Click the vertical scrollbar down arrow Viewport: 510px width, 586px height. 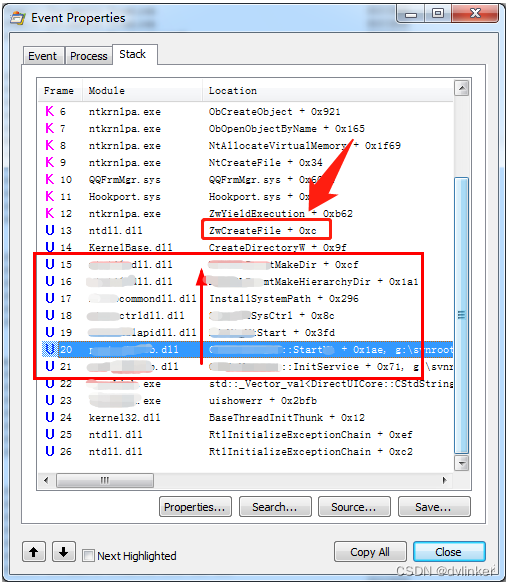pyautogui.click(x=462, y=463)
